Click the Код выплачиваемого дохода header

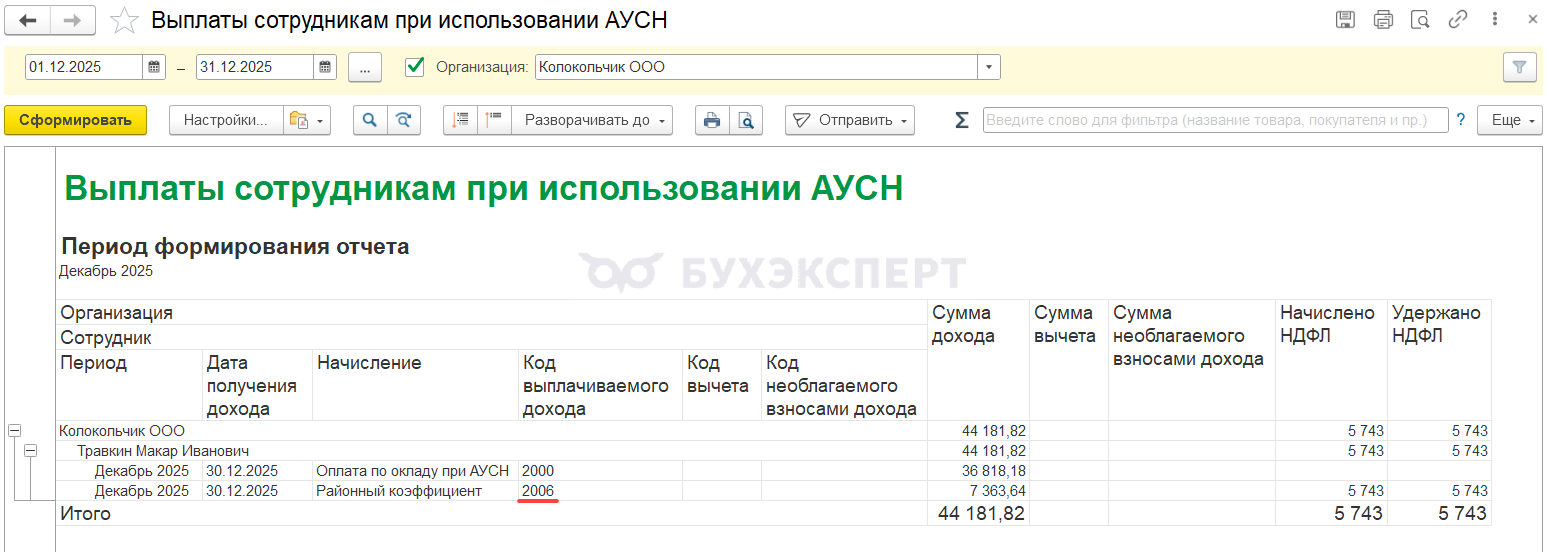[600, 385]
